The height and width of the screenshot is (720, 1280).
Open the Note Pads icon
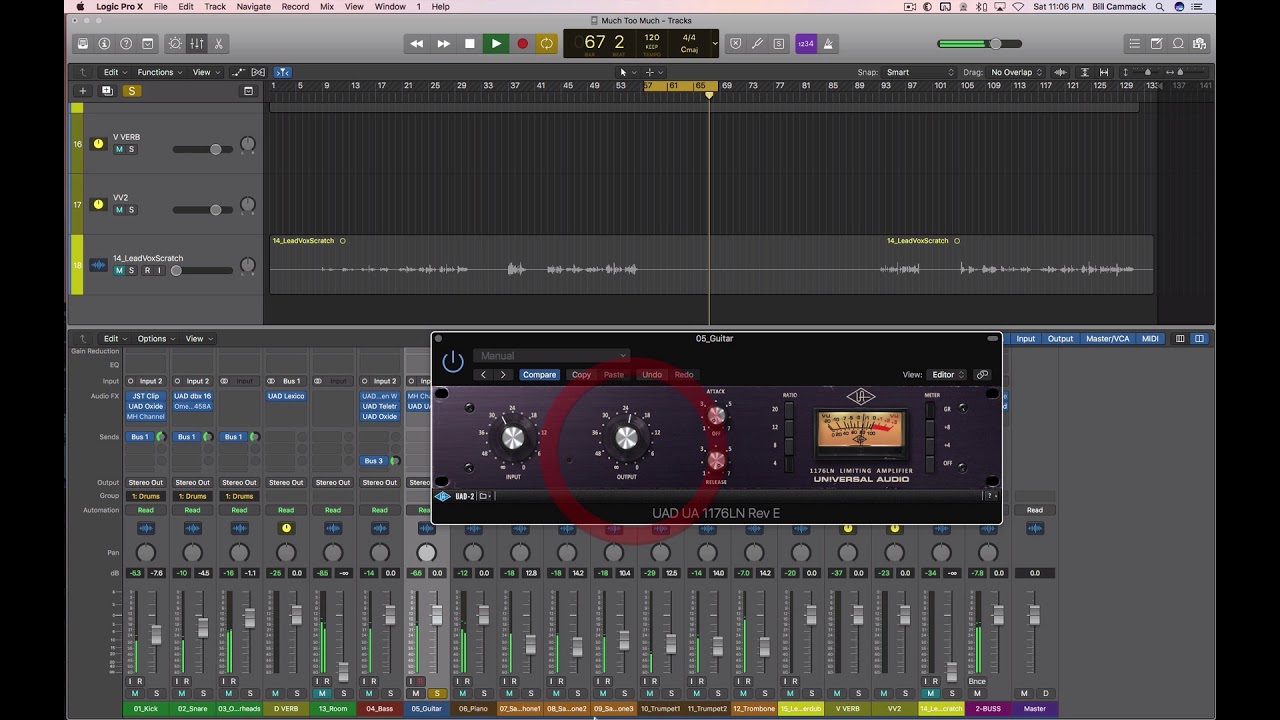[x=1156, y=44]
